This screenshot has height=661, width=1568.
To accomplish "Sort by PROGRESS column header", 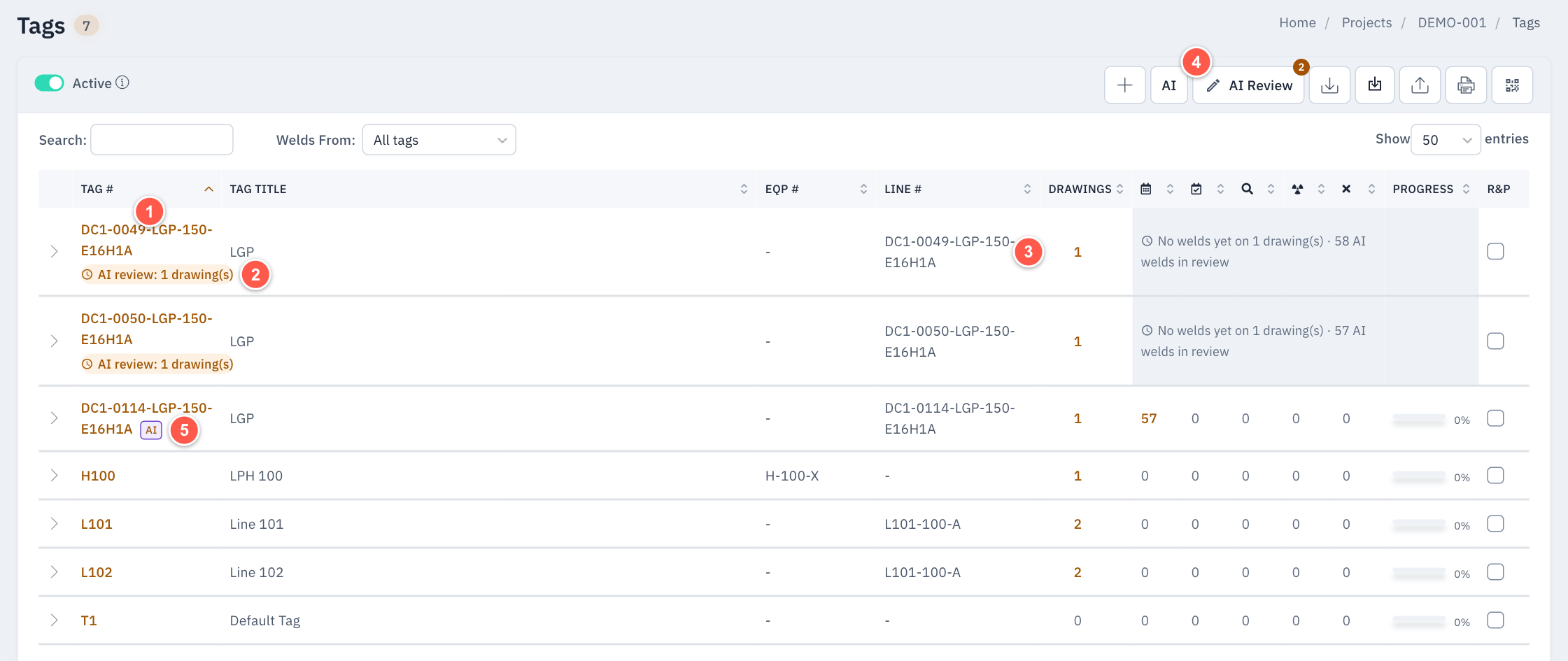I will click(1431, 189).
